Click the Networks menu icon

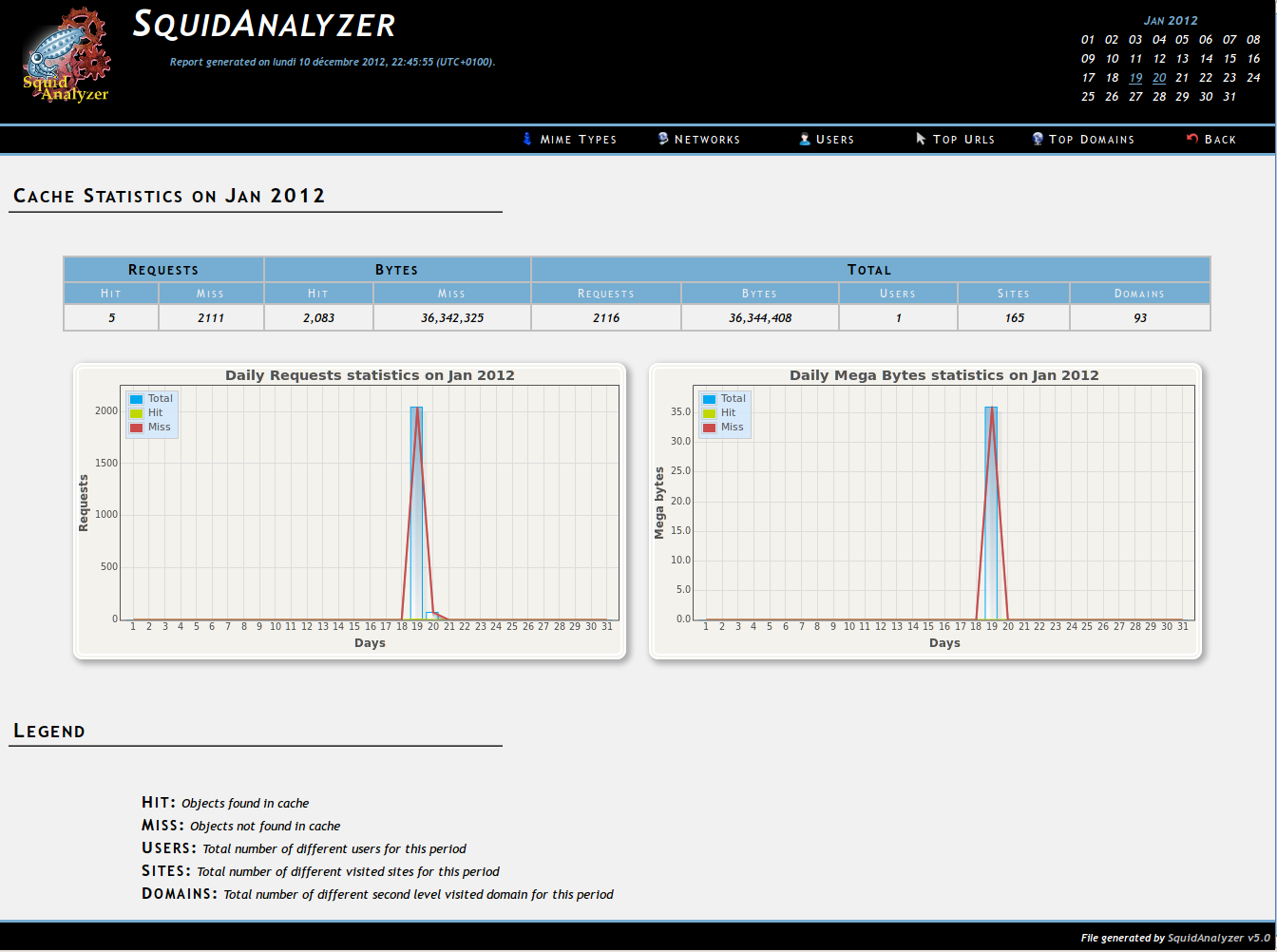663,139
